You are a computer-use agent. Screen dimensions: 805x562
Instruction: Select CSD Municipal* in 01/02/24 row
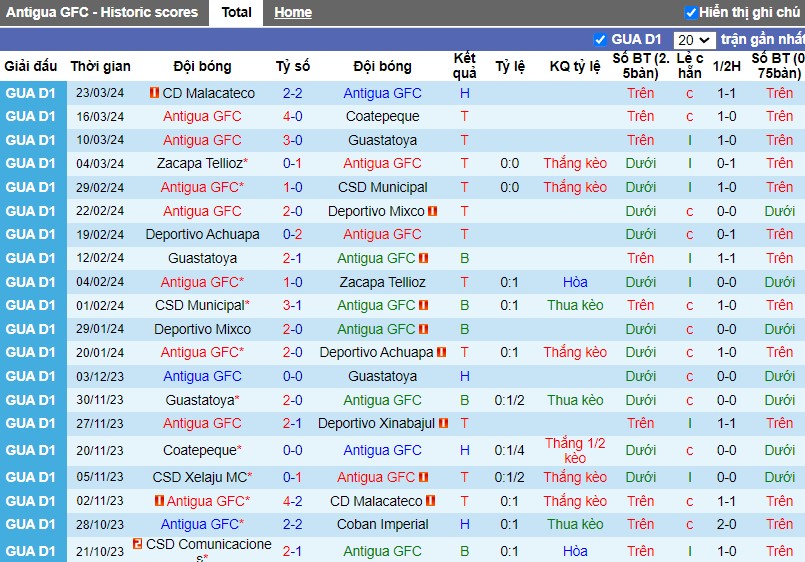[202, 305]
